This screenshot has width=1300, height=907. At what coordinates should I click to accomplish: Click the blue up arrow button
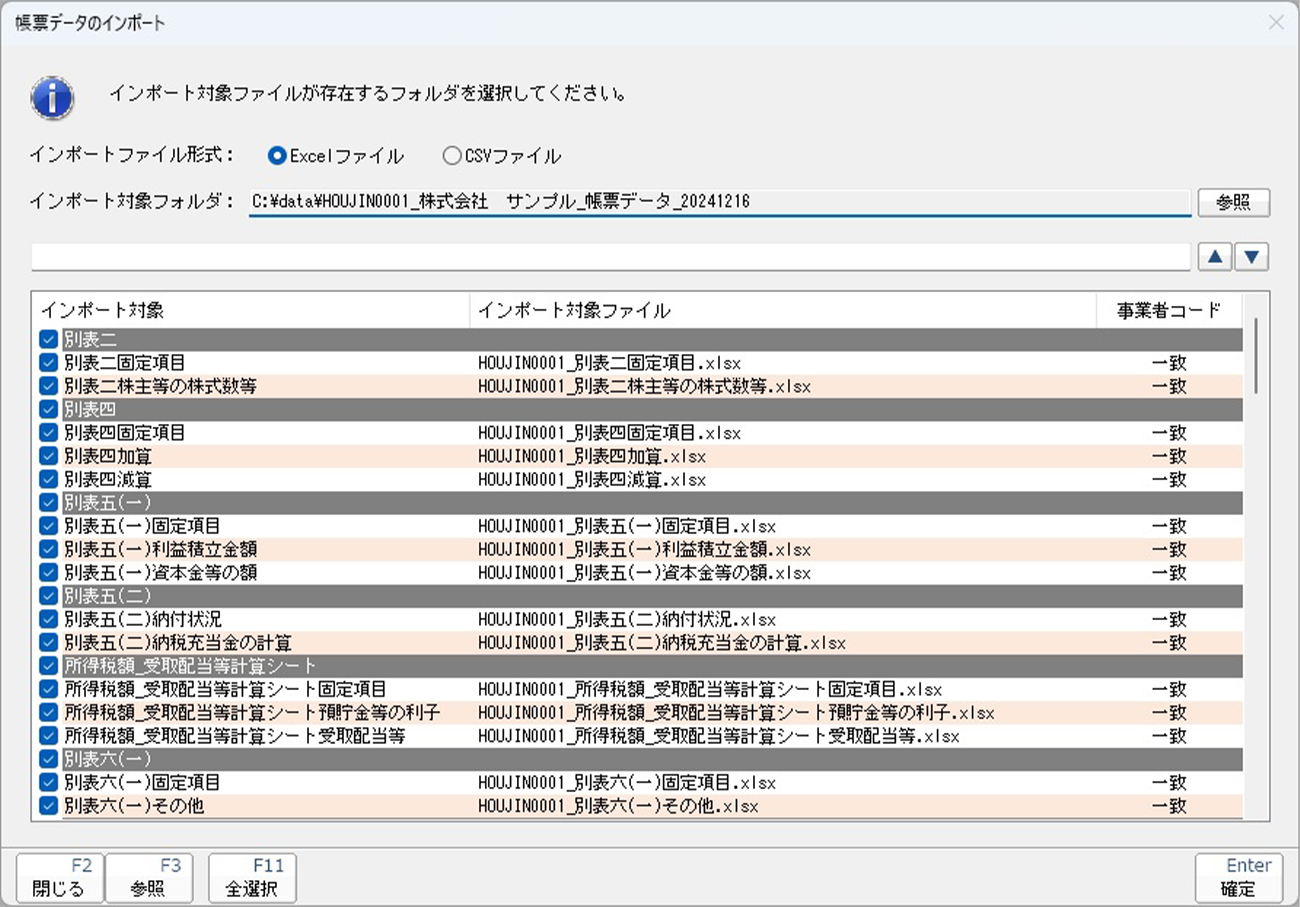pos(1215,257)
